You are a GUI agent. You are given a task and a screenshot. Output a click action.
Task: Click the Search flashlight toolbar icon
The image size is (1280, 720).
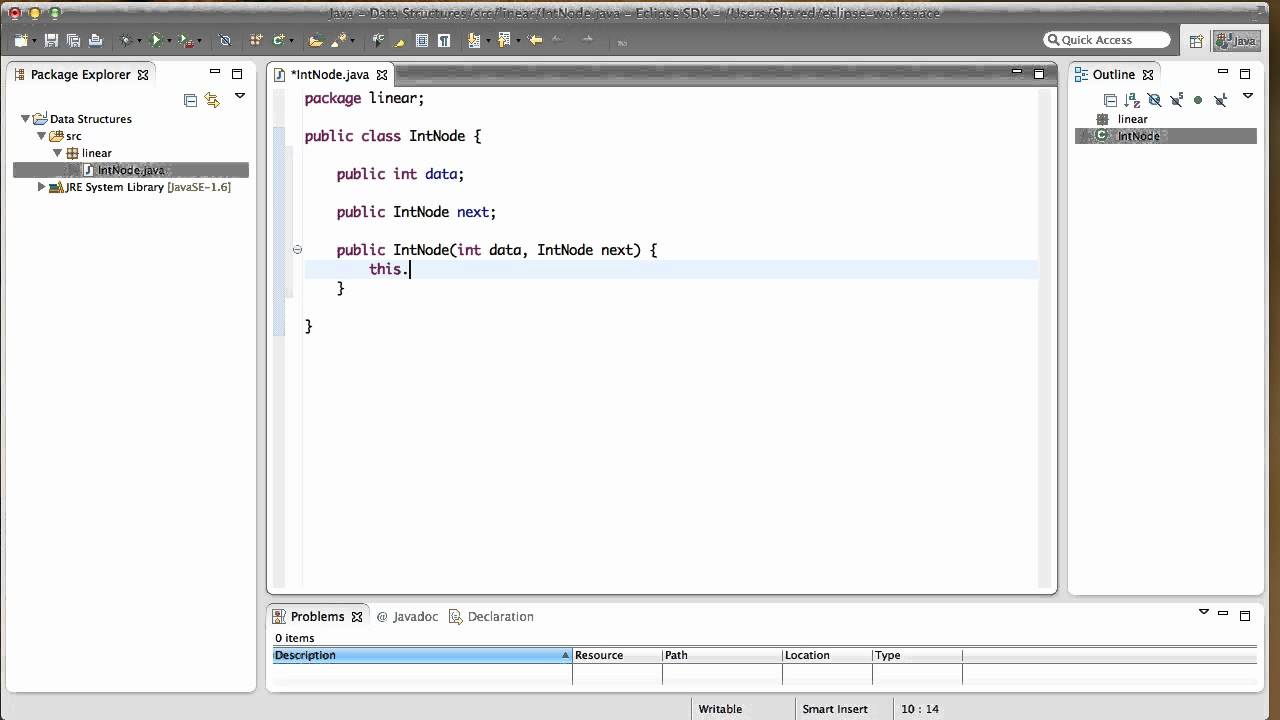pos(338,40)
